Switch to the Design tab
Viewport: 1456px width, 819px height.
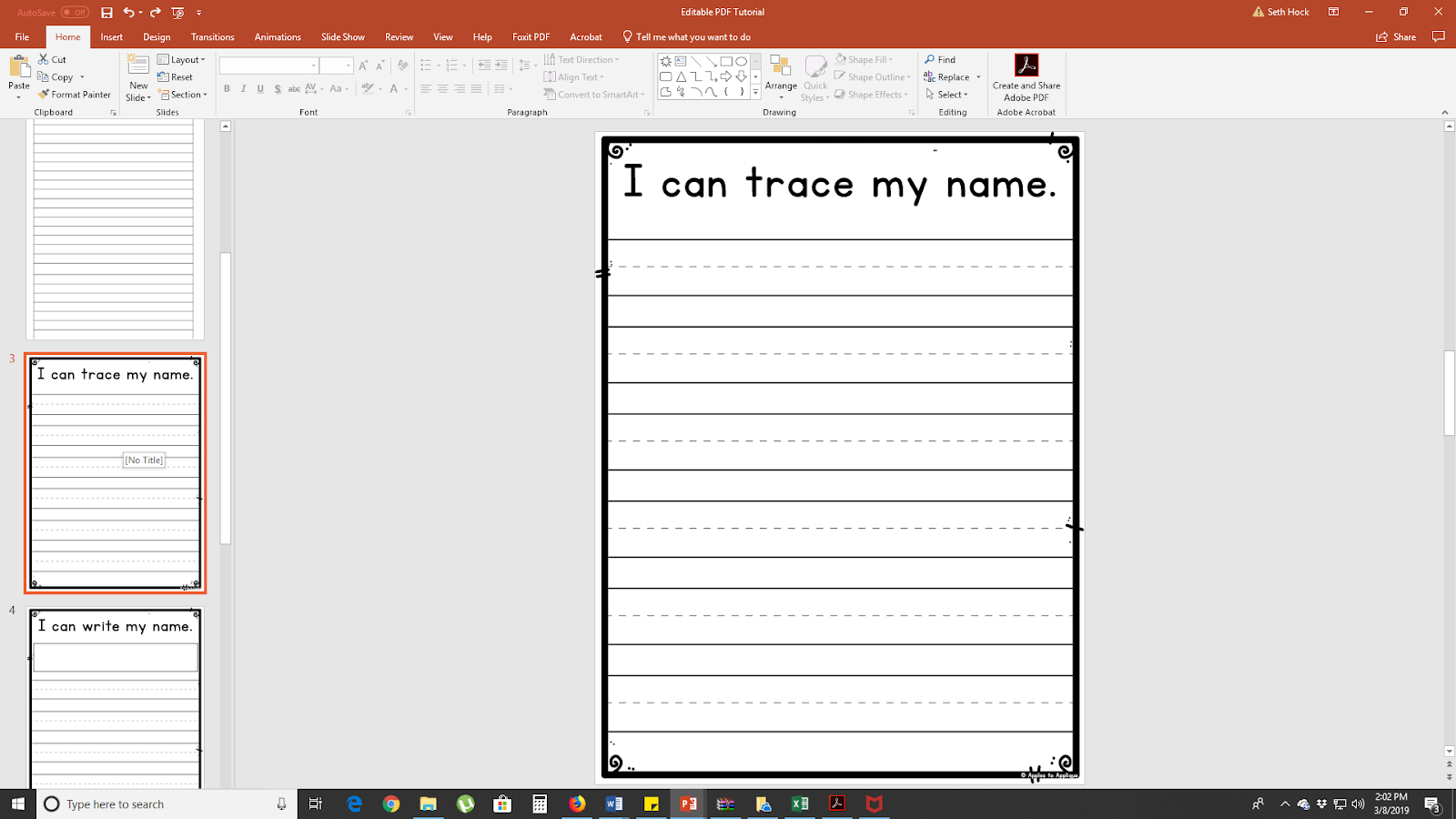point(157,37)
